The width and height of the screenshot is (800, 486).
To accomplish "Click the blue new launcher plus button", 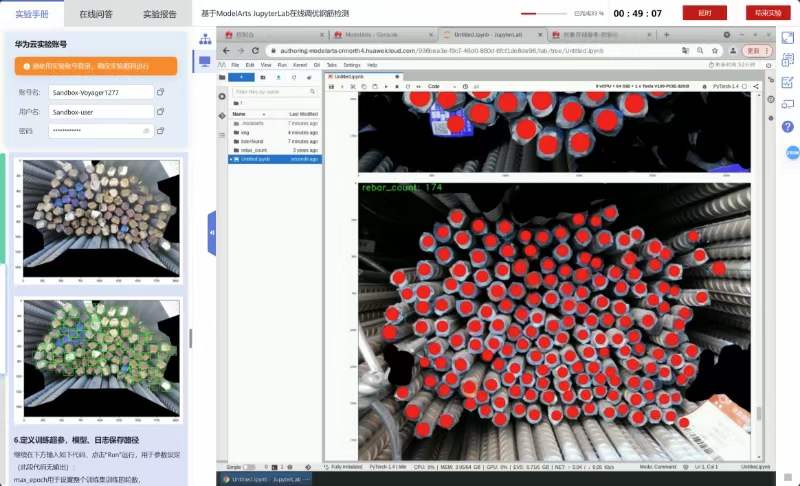I will [x=241, y=77].
